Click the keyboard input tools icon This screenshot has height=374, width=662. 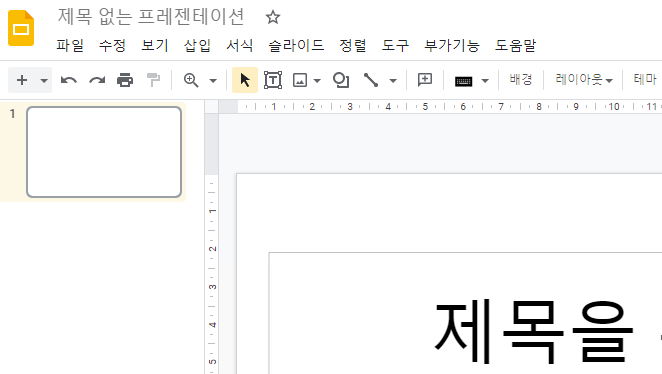(x=463, y=81)
